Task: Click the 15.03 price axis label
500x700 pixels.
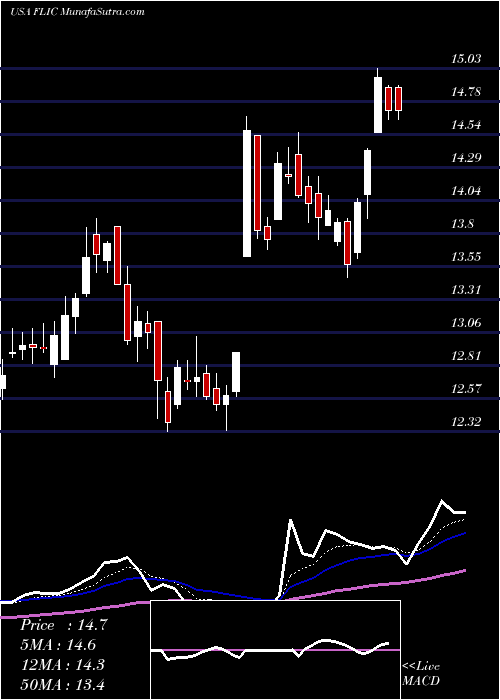Action: [x=466, y=59]
